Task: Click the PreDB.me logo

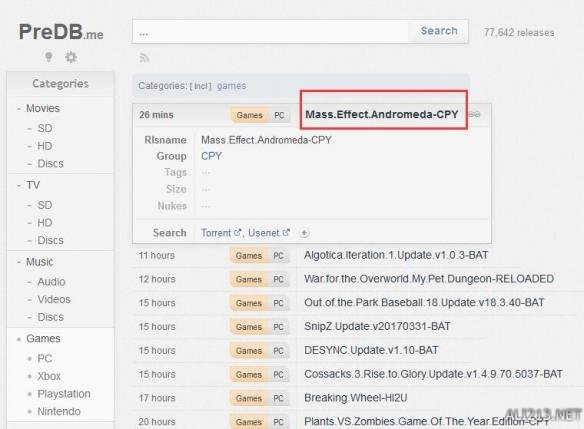Action: [61, 32]
